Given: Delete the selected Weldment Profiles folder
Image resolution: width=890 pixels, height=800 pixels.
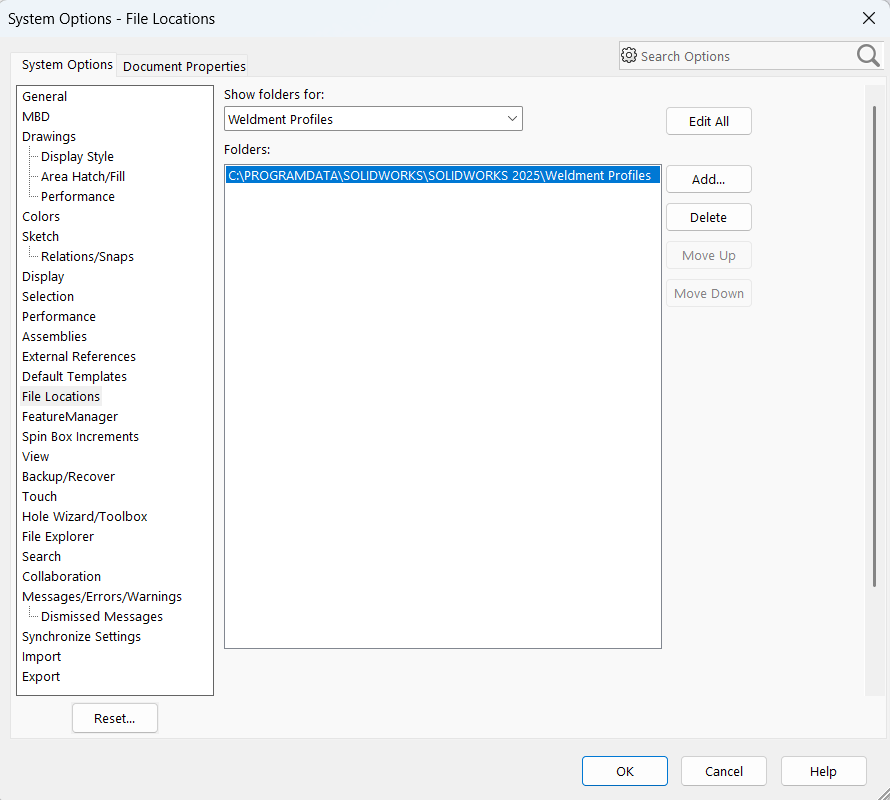Looking at the screenshot, I should coord(708,217).
